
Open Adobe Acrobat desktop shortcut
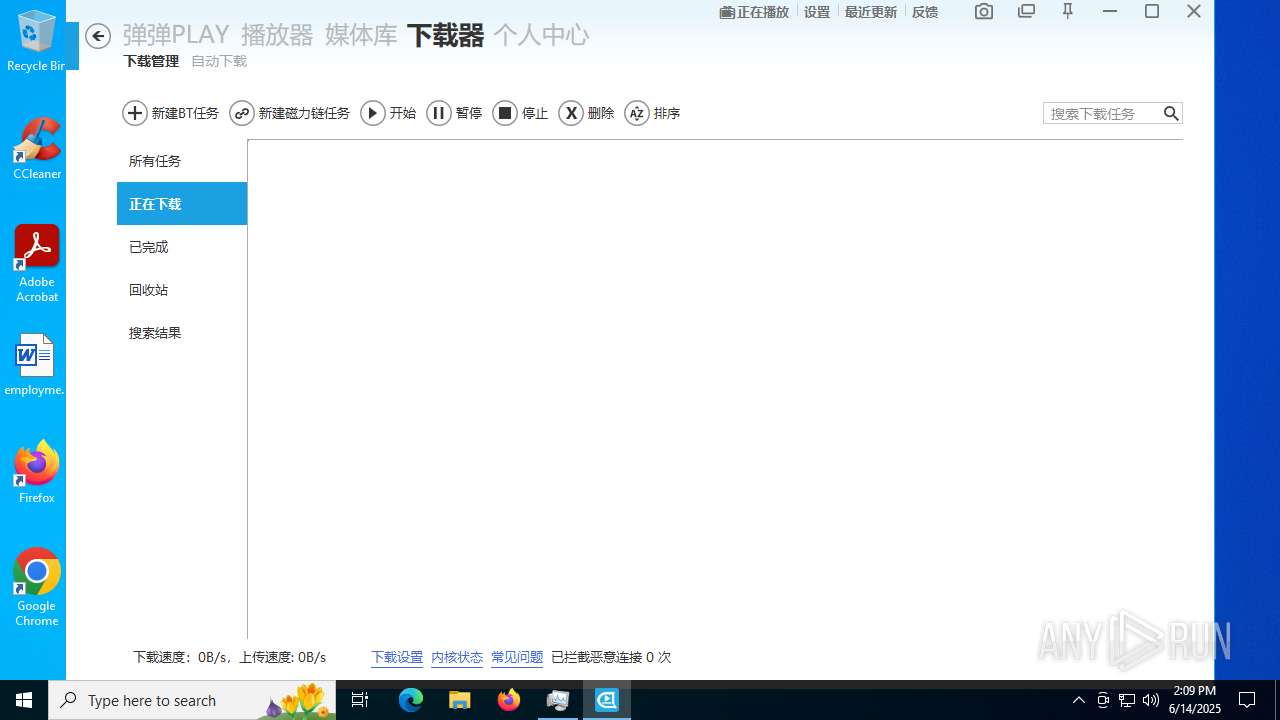click(x=37, y=264)
